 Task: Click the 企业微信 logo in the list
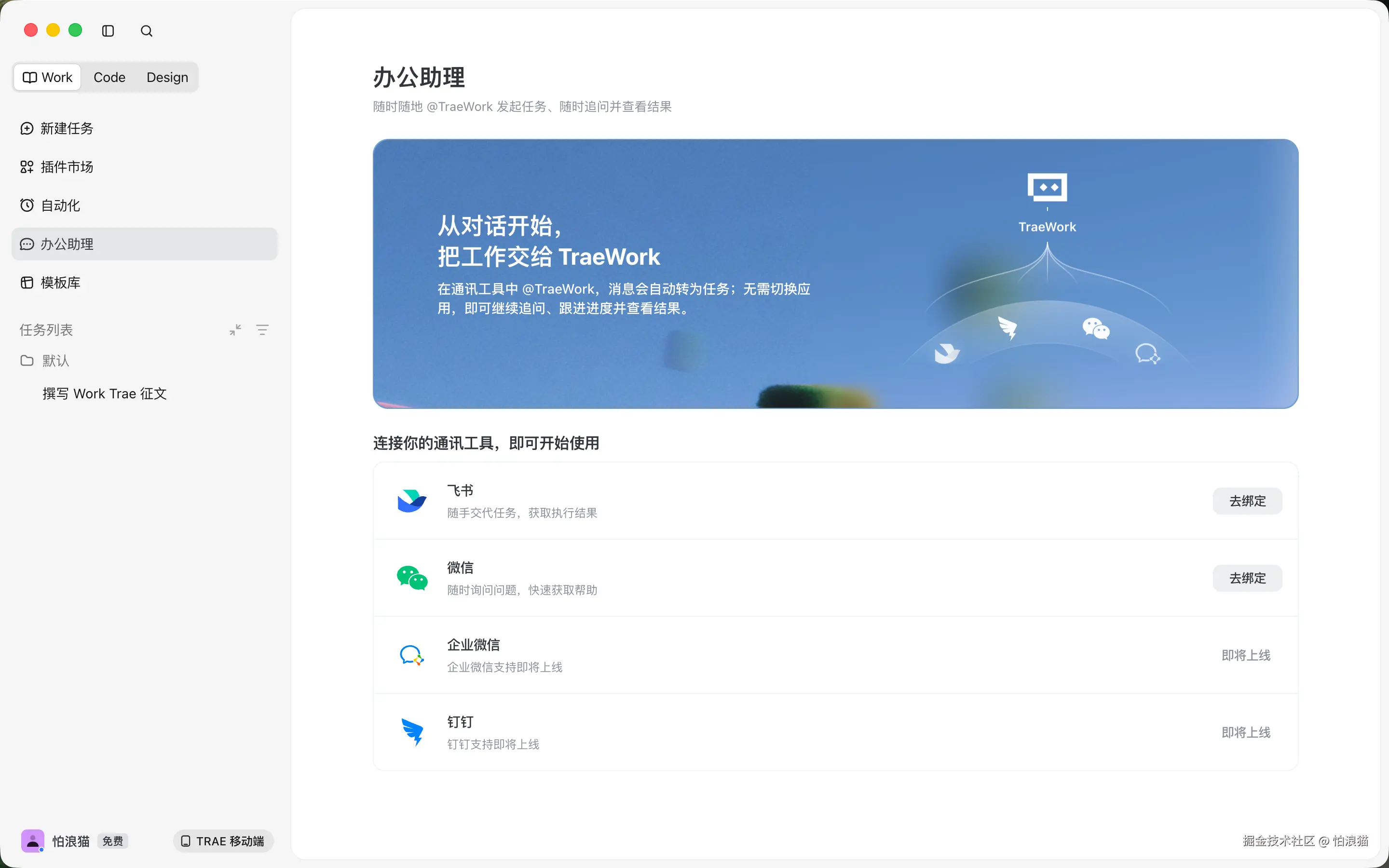(x=412, y=655)
